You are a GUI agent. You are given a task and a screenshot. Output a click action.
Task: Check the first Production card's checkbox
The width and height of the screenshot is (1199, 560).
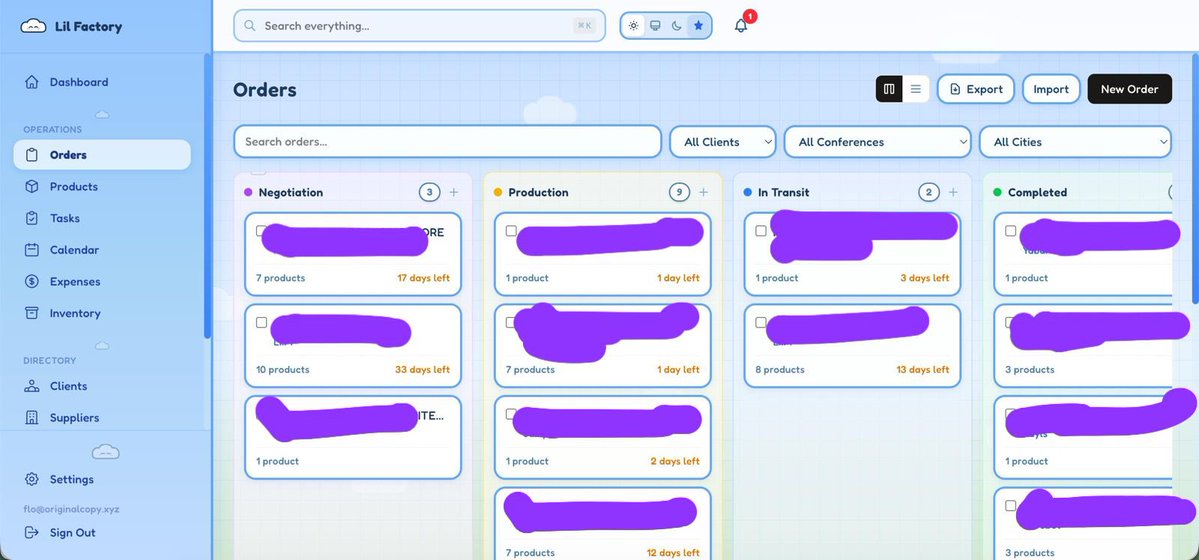pos(511,230)
